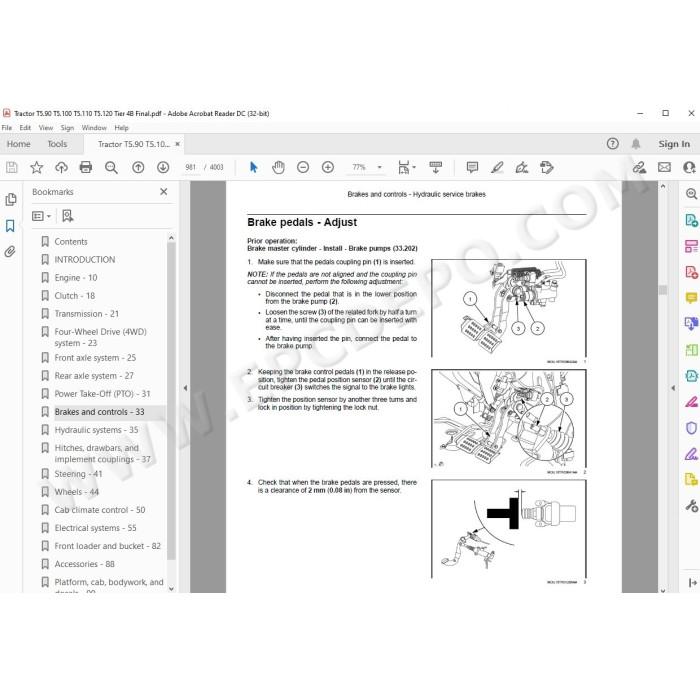Image resolution: width=700 pixels, height=700 pixels.
Task: Click the document vertical scrollbar thumb
Action: [663, 290]
